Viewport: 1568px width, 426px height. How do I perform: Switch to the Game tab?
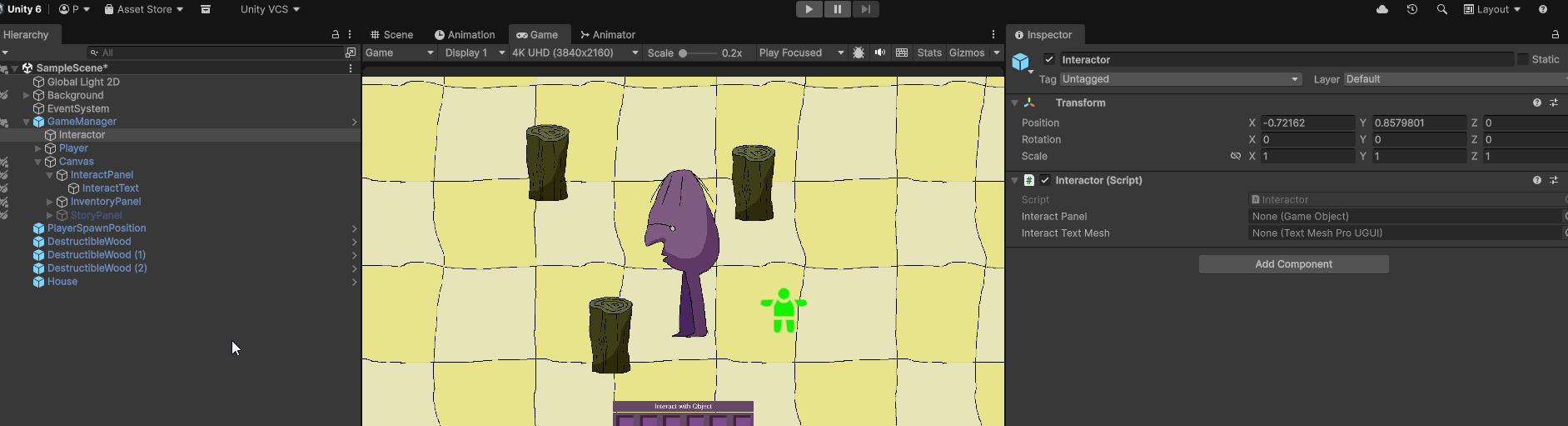[537, 35]
